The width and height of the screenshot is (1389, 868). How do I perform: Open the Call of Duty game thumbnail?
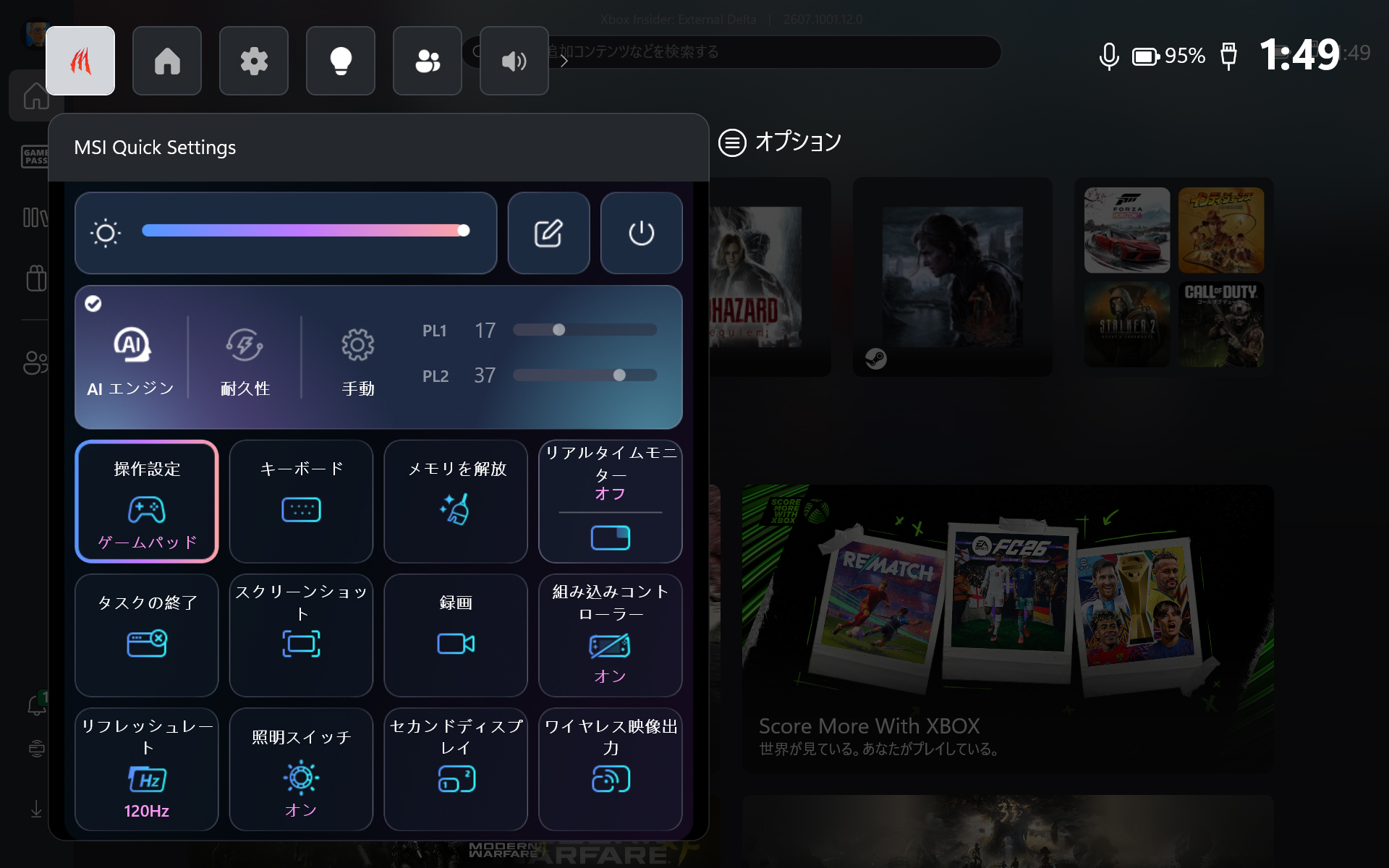pos(1221,324)
